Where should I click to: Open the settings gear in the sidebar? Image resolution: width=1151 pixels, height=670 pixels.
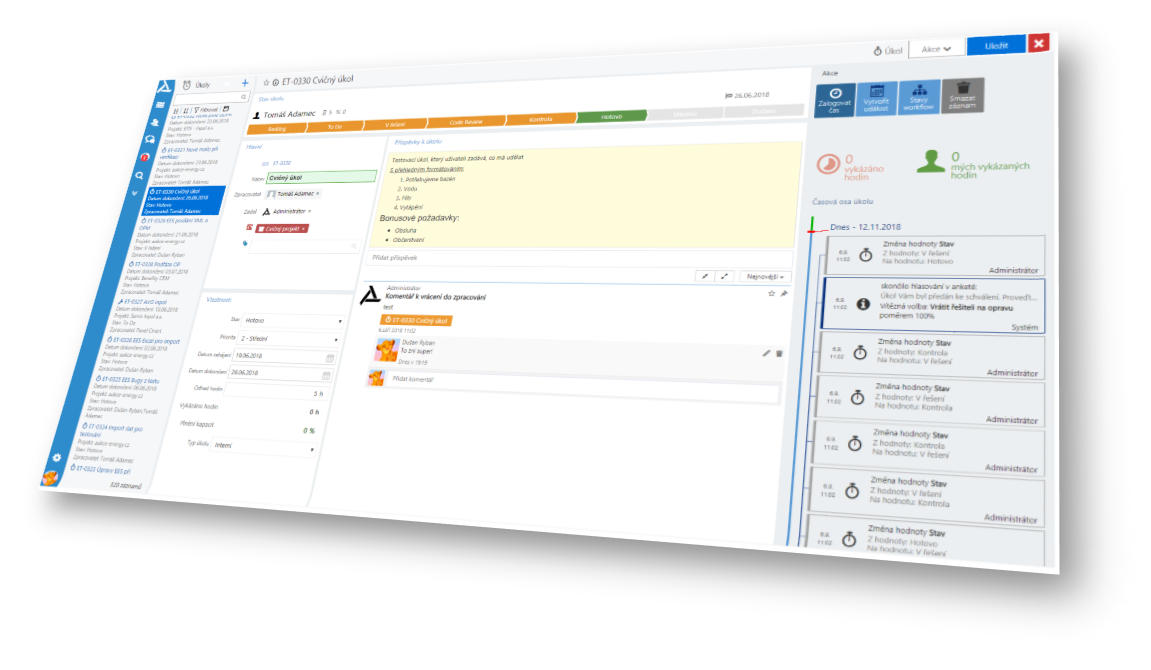pos(57,457)
